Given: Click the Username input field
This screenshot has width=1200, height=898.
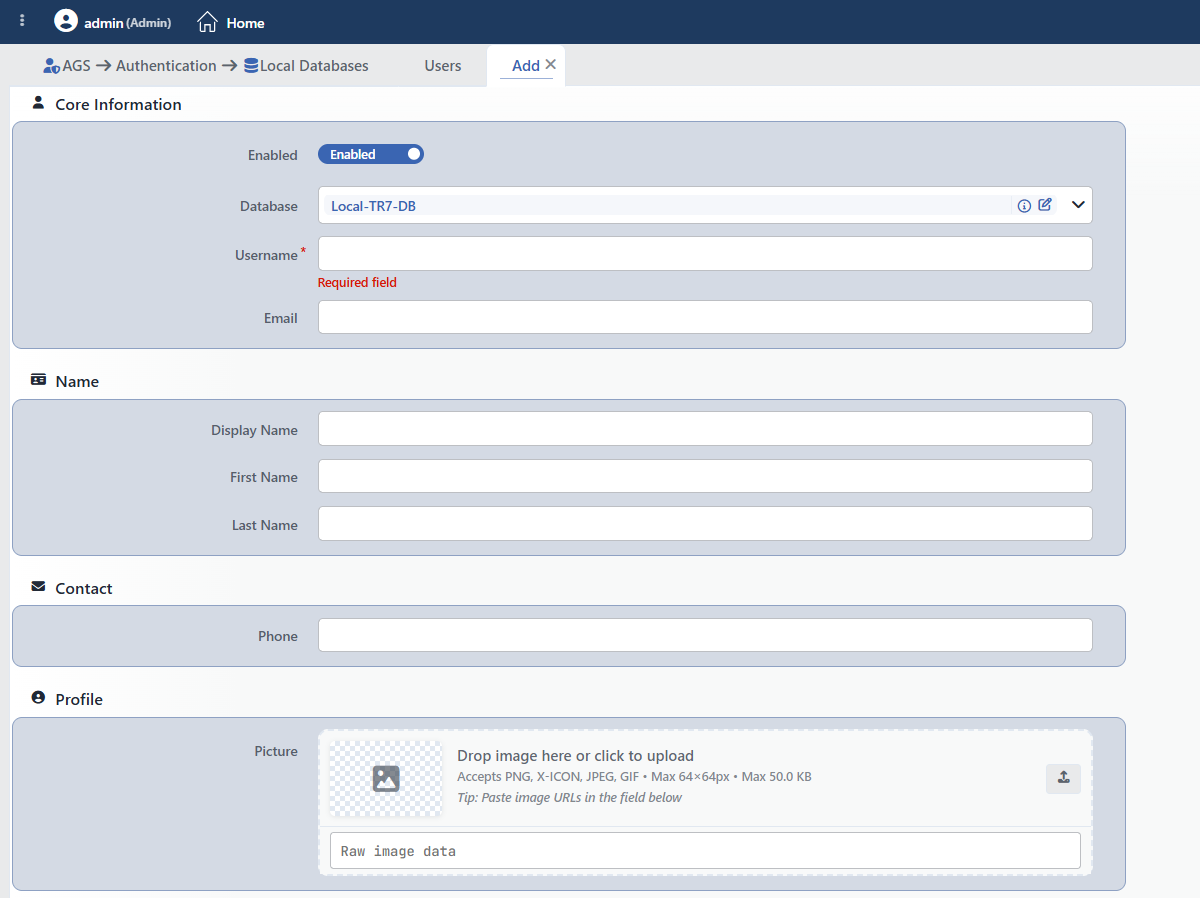Looking at the screenshot, I should [705, 253].
